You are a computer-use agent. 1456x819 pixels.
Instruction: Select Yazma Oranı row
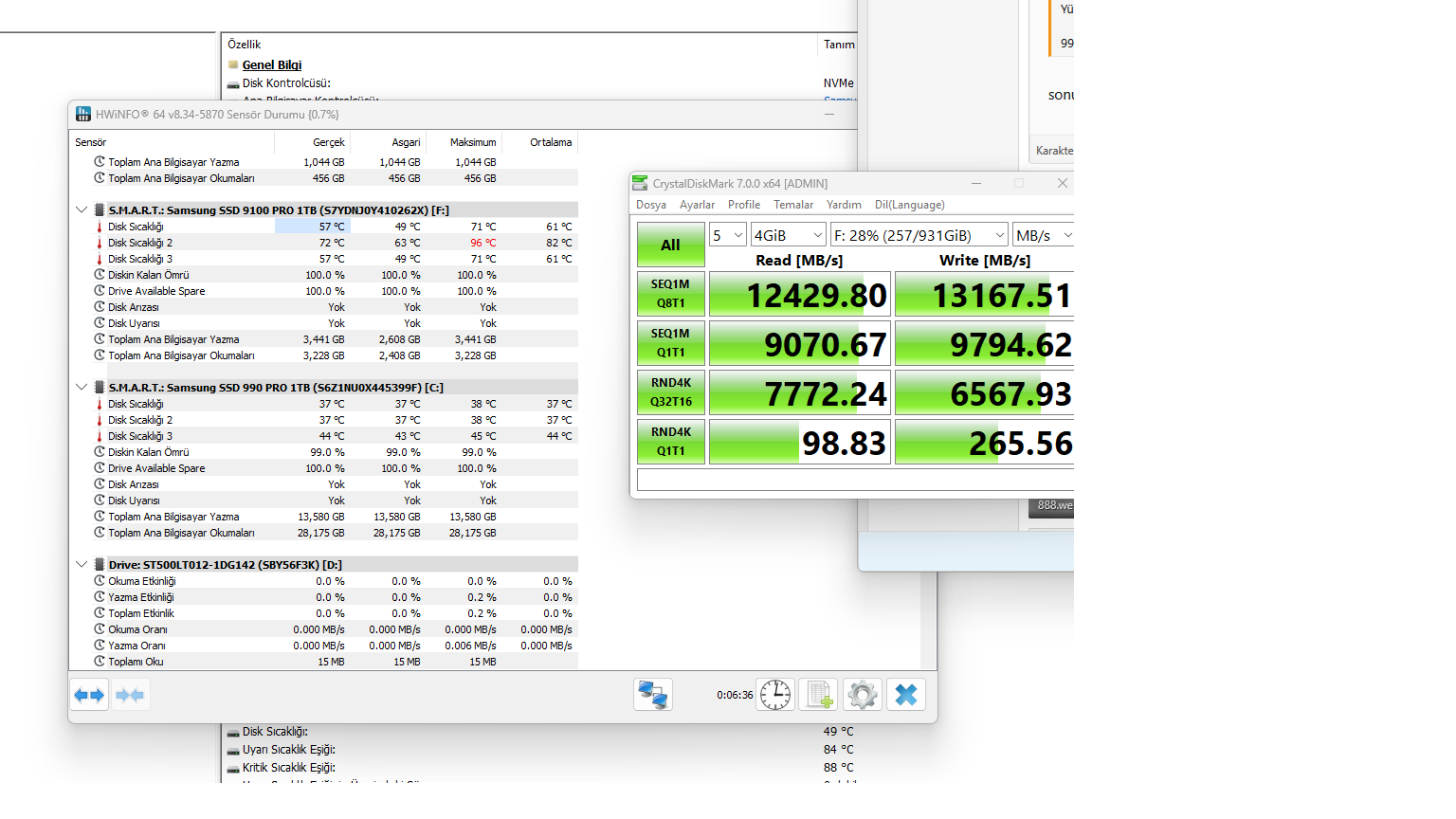[325, 646]
